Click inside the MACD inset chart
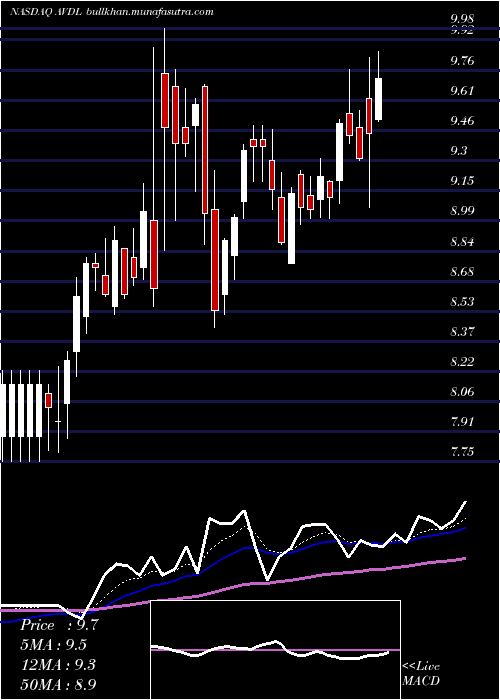The image size is (500, 700). 275,650
